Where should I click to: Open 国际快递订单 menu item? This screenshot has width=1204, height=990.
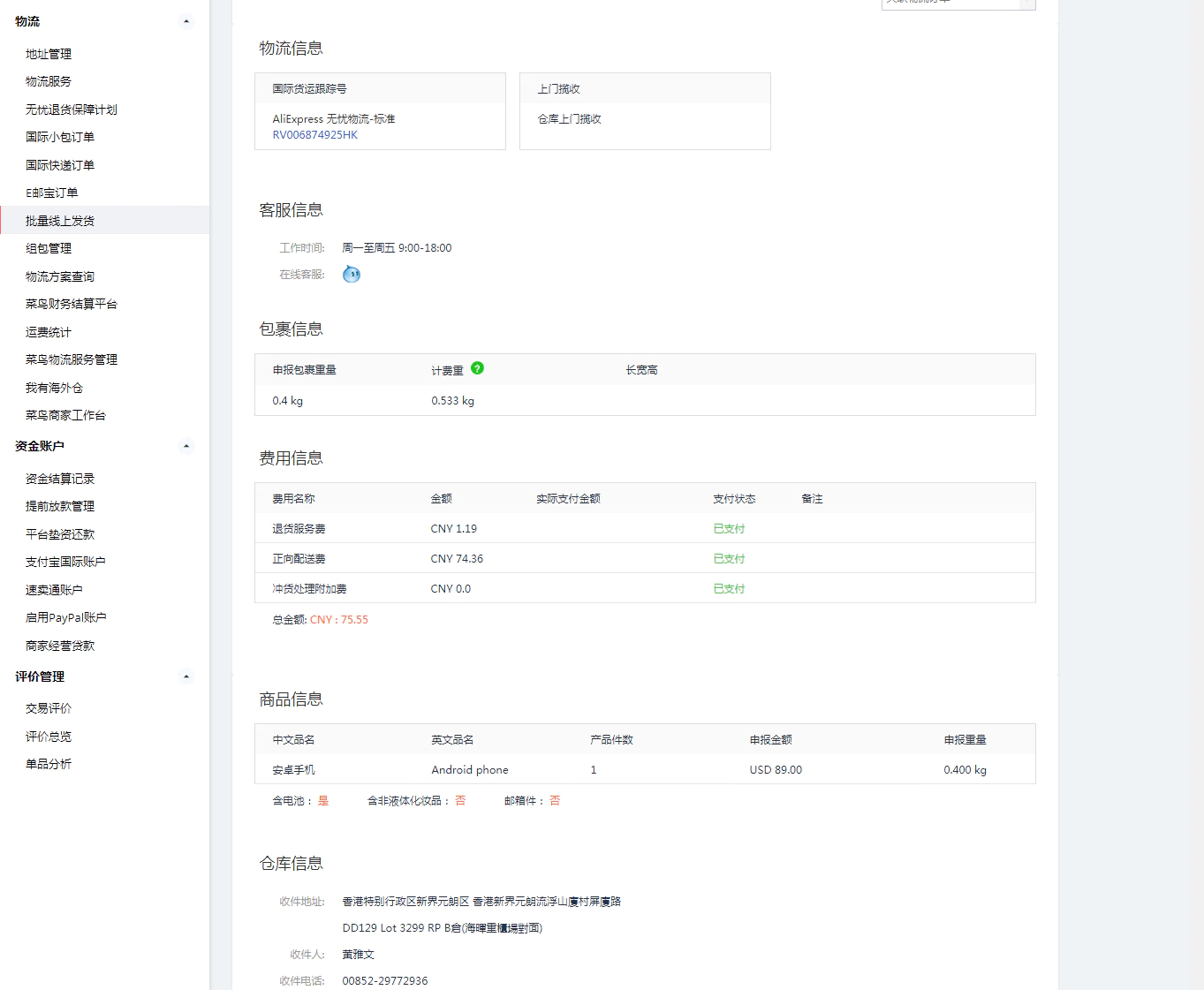pos(60,165)
